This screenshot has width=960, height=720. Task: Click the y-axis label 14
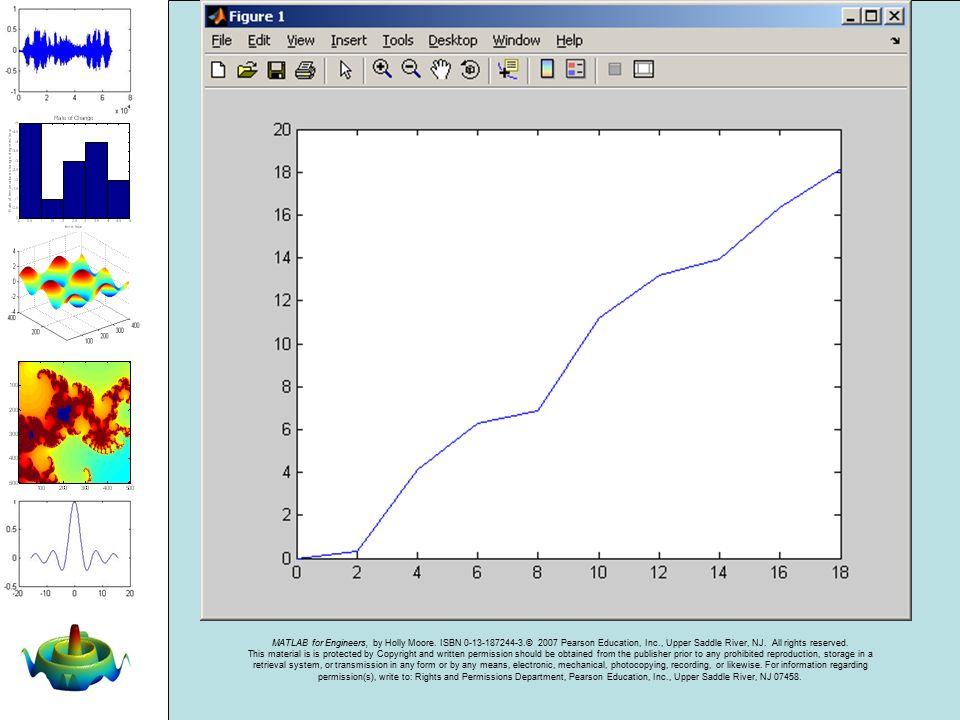point(282,258)
